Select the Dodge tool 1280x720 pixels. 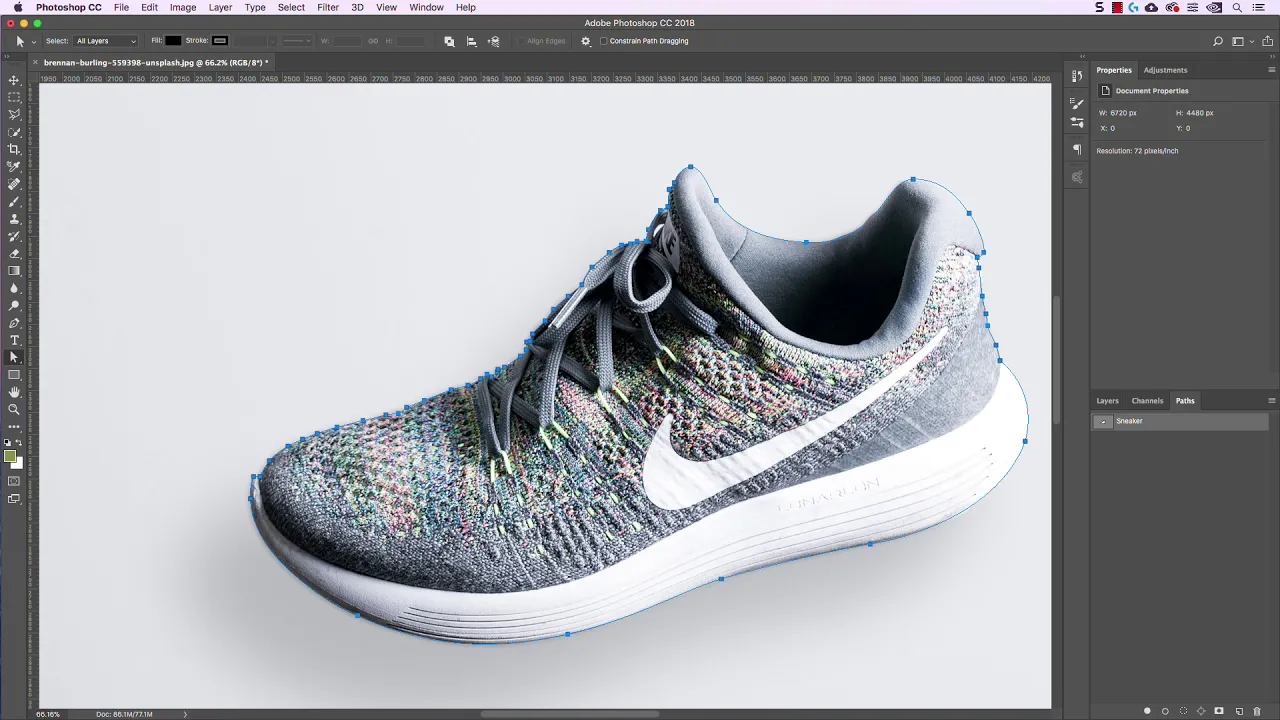coord(14,305)
